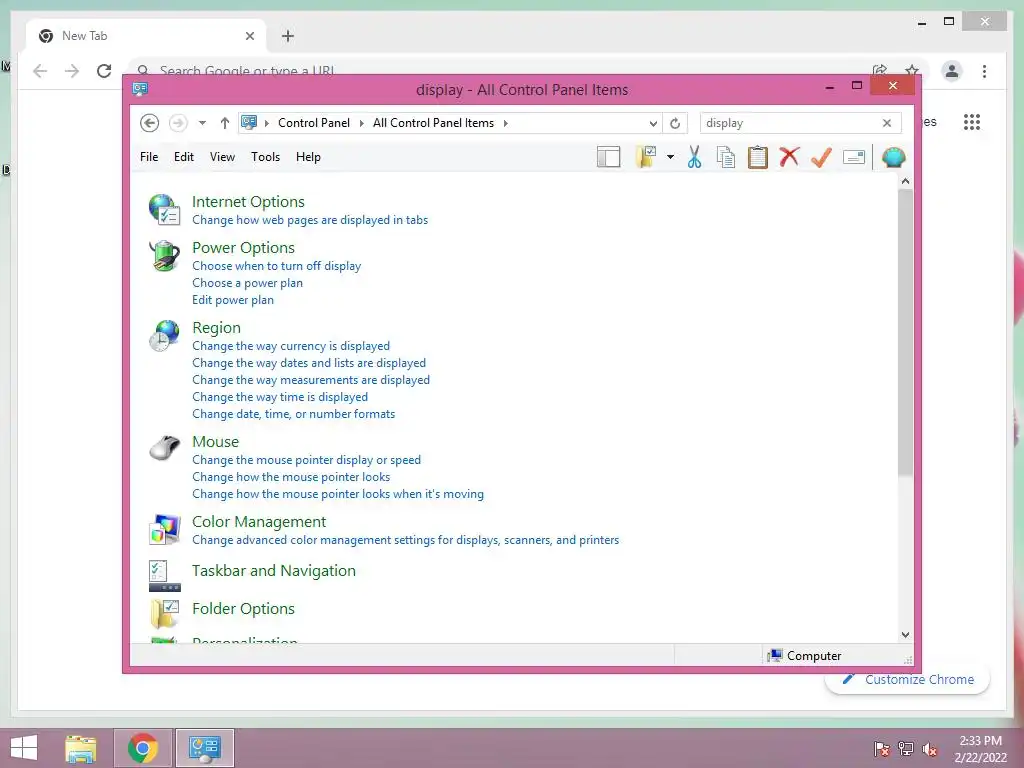Viewport: 1024px width, 768px height.
Task: Switch to Chrome in the taskbar
Action: [x=143, y=748]
